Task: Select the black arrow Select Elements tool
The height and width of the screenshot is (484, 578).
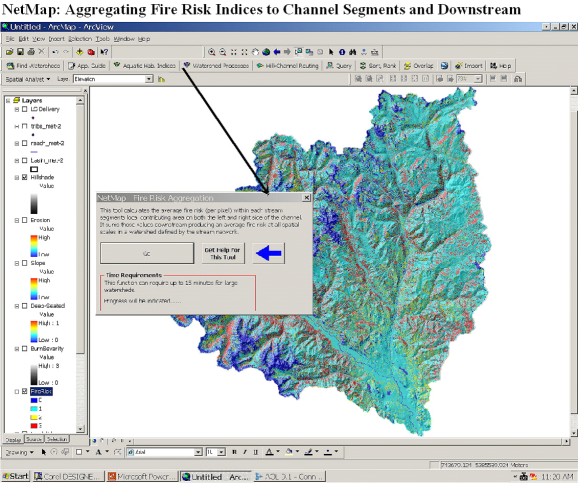Action: [x=331, y=52]
